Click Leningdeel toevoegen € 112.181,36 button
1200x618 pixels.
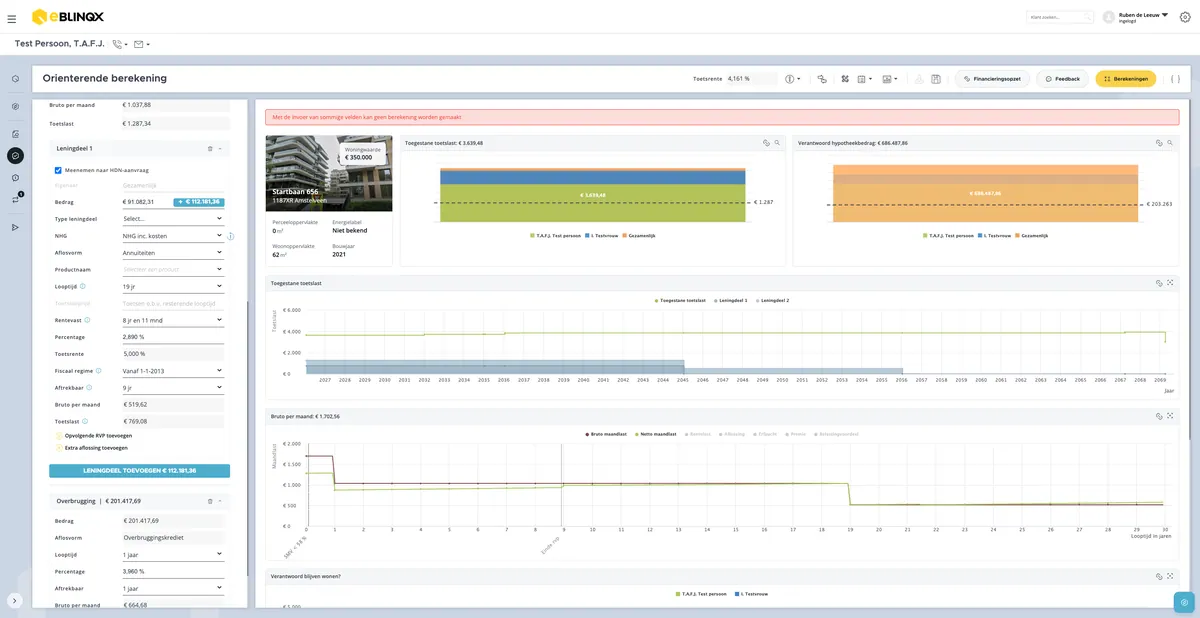click(140, 470)
